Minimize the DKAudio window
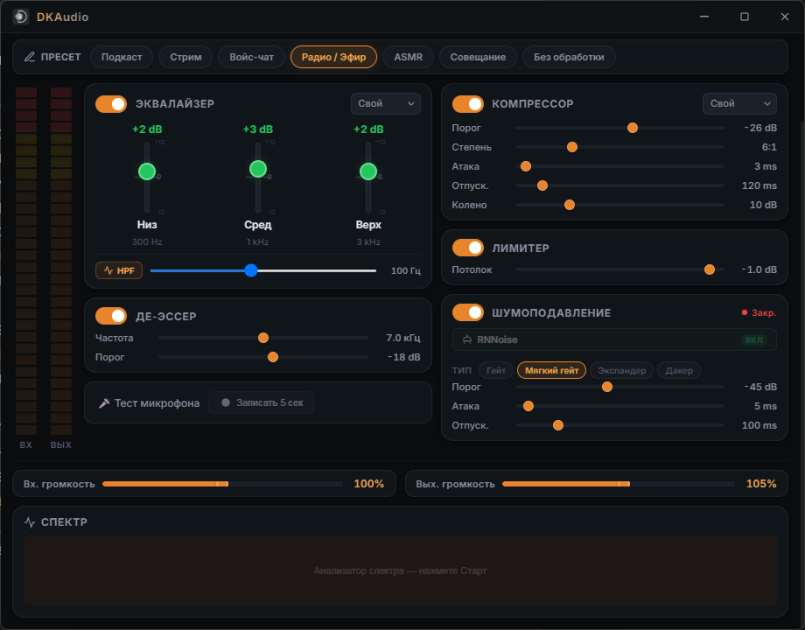Viewport: 805px width, 630px height. [704, 16]
